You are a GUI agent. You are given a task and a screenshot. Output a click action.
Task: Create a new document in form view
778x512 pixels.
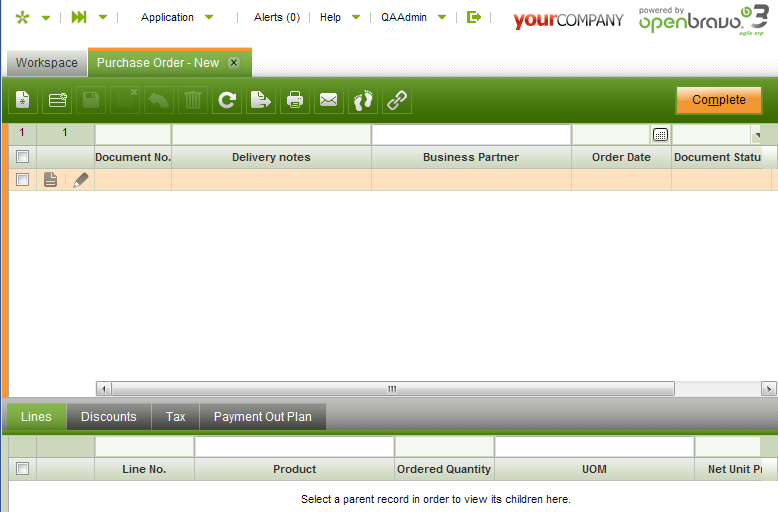click(x=23, y=100)
